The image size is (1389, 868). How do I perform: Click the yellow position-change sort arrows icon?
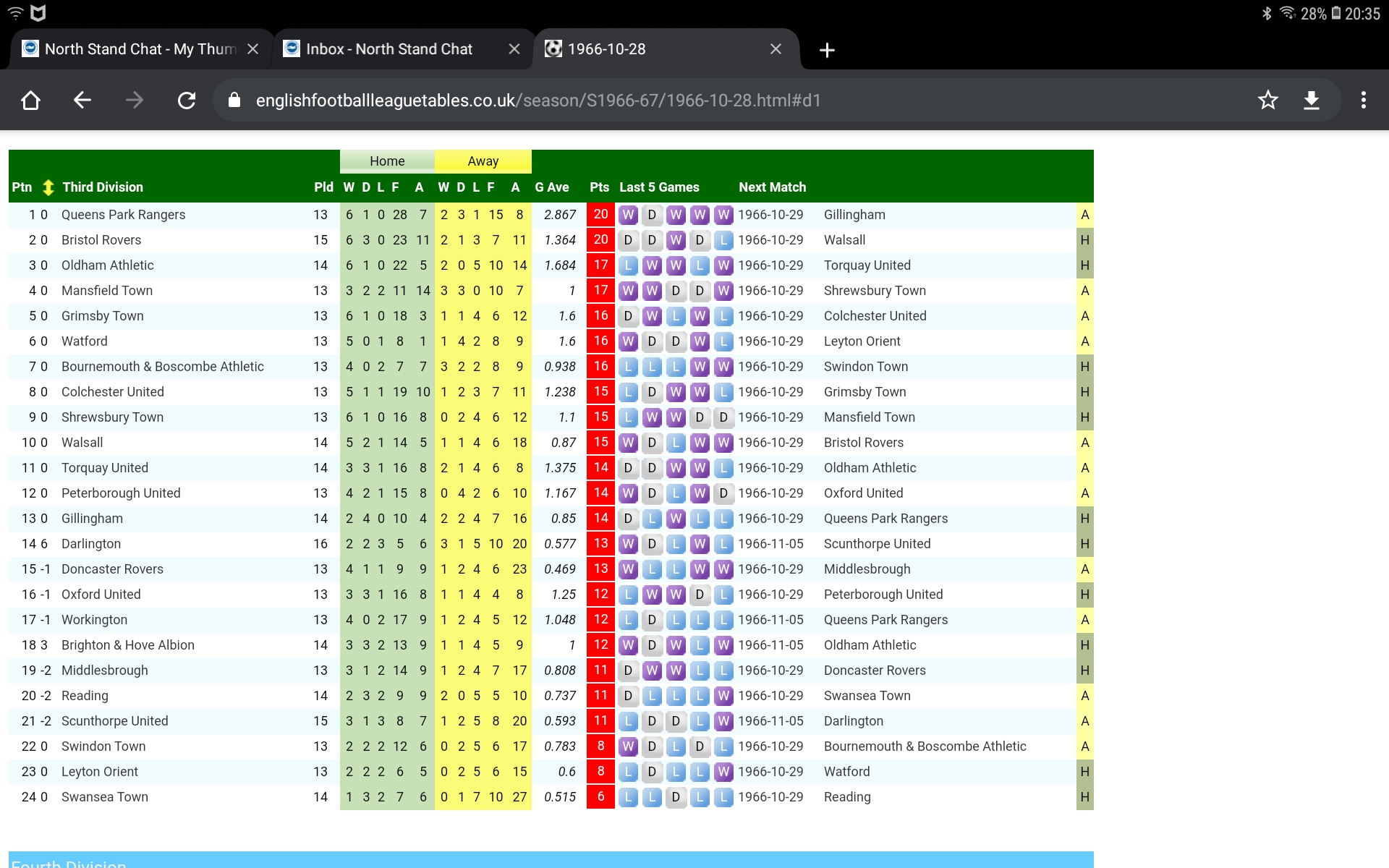(x=48, y=188)
